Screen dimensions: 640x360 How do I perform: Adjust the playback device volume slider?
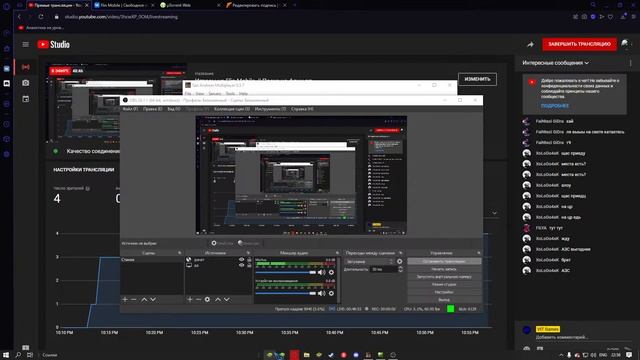[x=286, y=293]
